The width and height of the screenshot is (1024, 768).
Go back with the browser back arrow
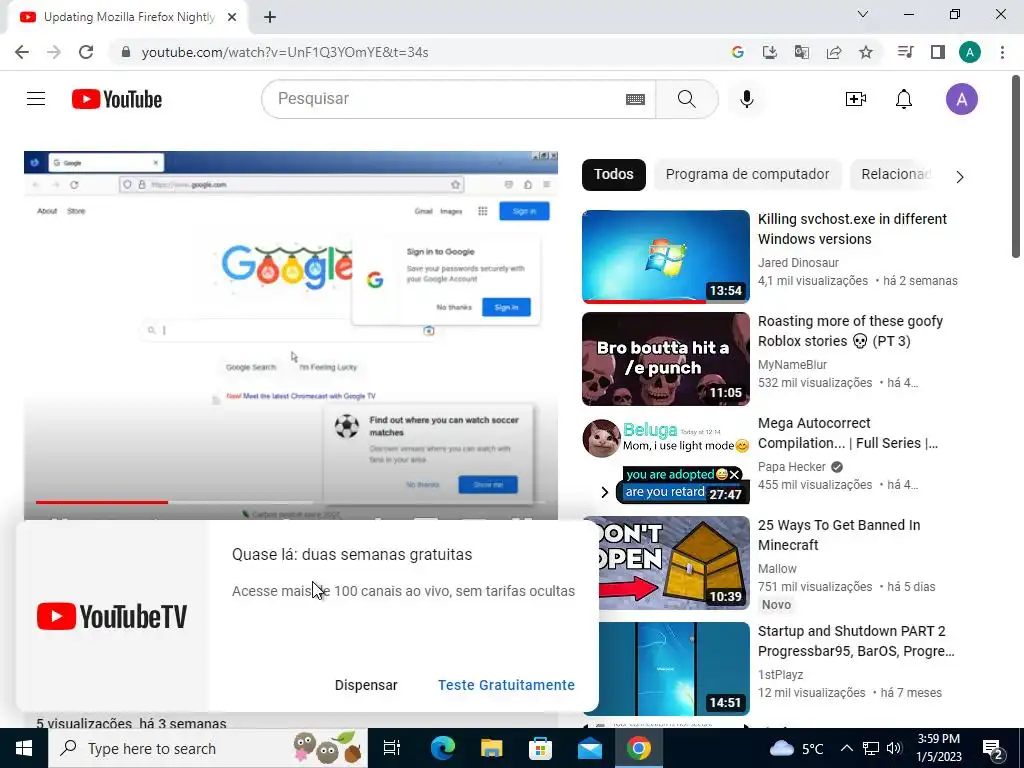pos(22,52)
